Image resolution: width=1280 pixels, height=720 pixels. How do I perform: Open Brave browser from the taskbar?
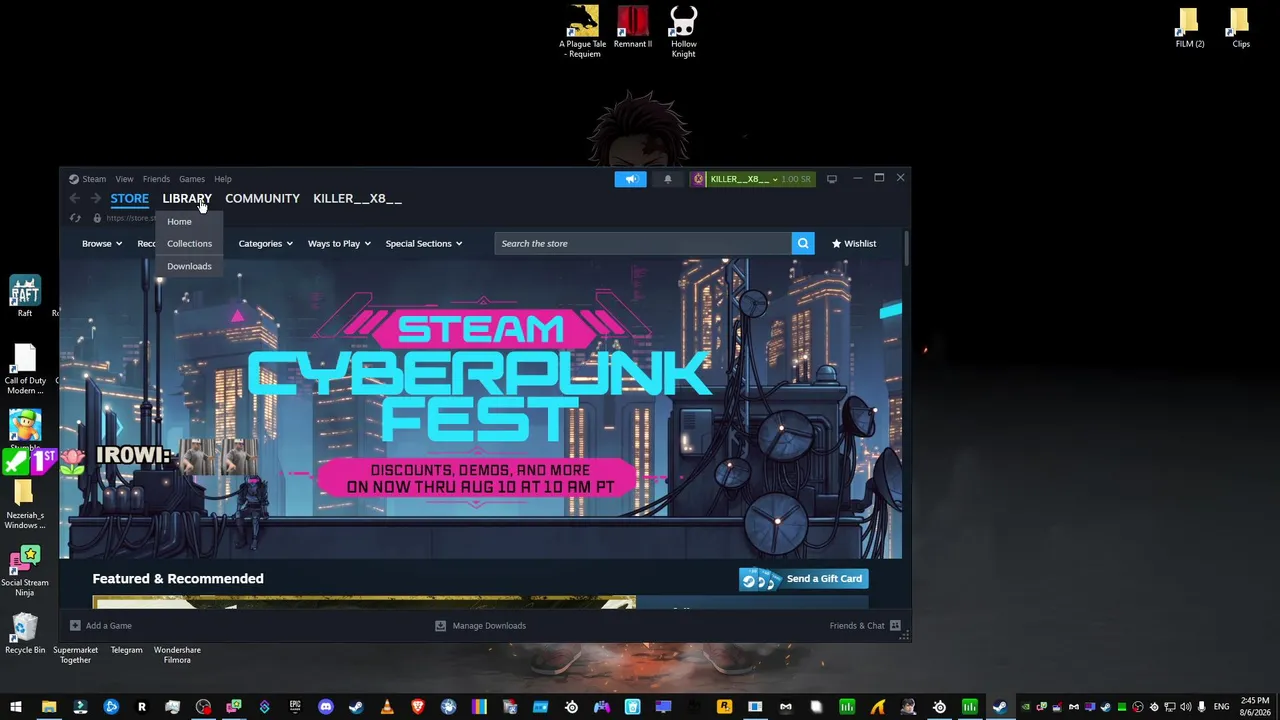point(418,707)
